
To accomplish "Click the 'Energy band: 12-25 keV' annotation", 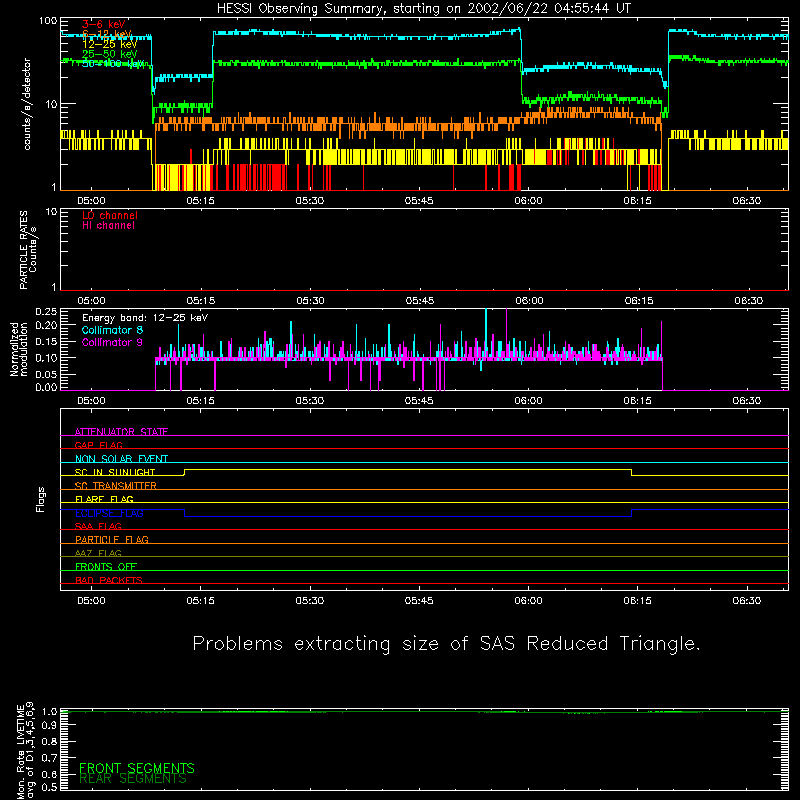I will coord(145,318).
